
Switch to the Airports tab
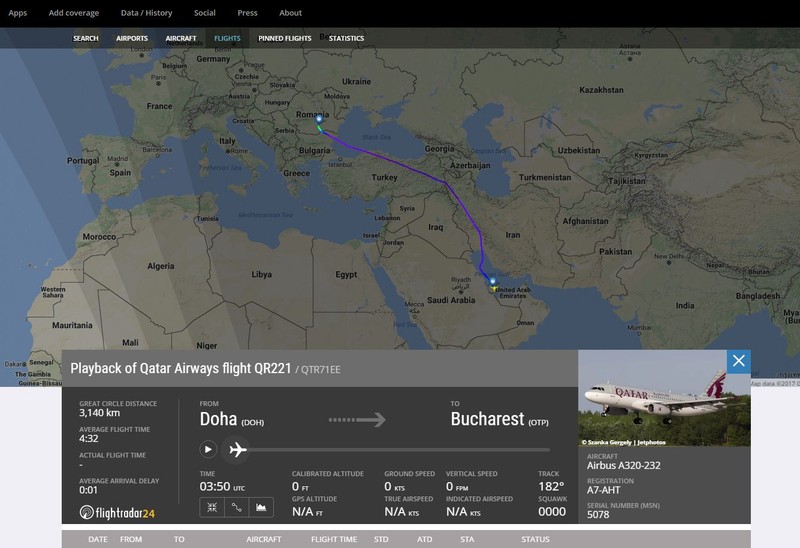click(x=132, y=38)
